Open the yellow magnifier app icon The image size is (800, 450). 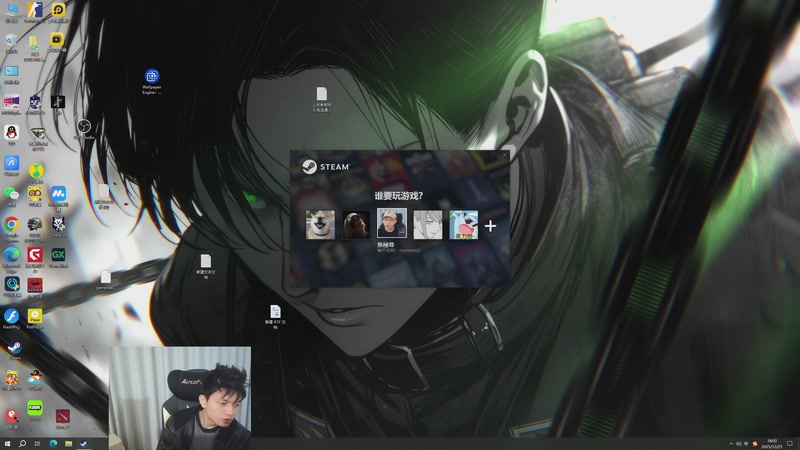pyautogui.click(x=58, y=12)
